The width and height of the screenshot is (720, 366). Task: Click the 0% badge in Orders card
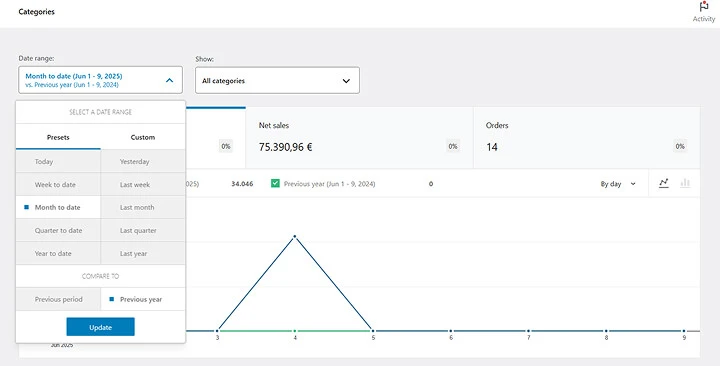[680, 146]
